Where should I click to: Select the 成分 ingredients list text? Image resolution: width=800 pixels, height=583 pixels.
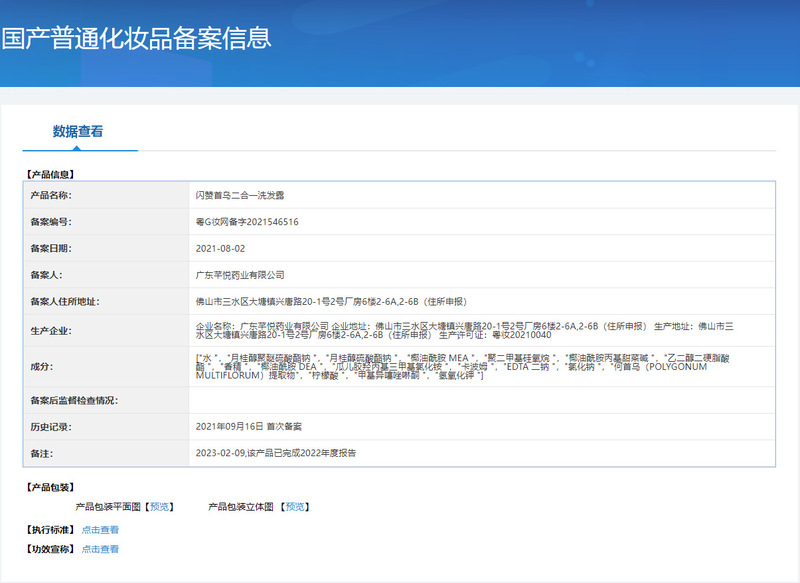[x=463, y=367]
